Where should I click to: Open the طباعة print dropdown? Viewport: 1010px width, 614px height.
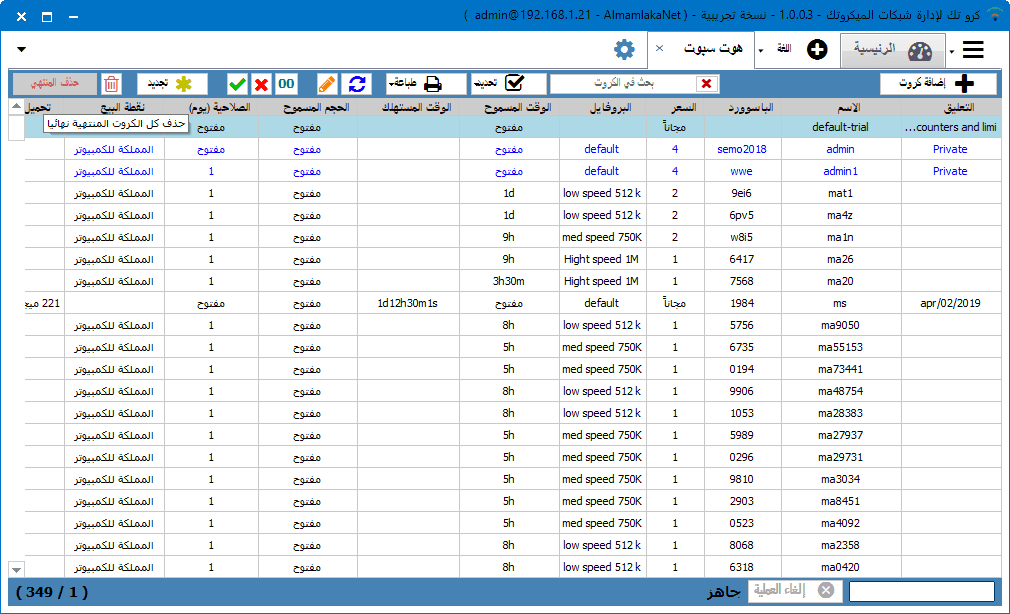click(426, 83)
